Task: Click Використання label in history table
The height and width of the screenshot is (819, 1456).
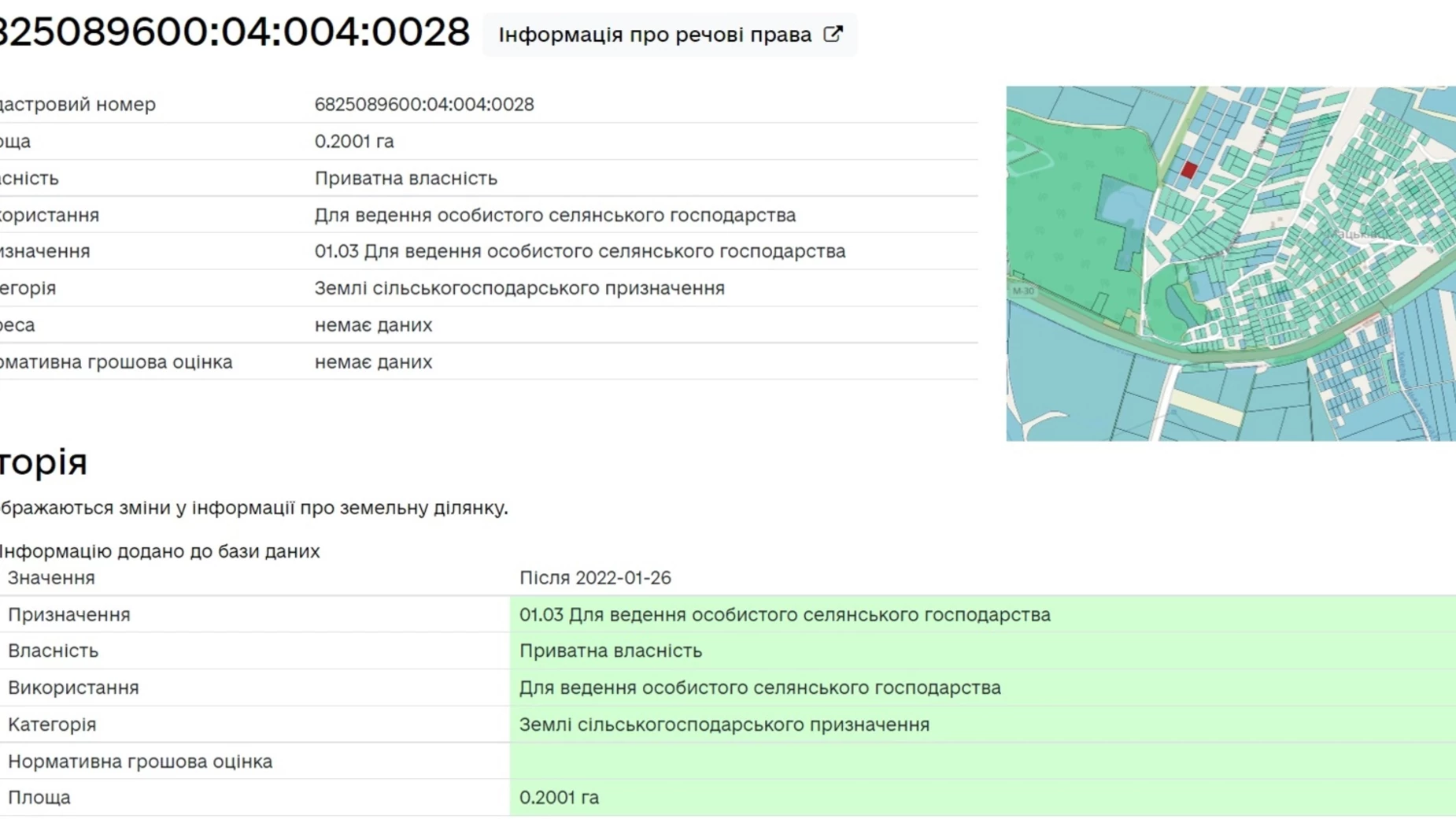Action: click(73, 688)
